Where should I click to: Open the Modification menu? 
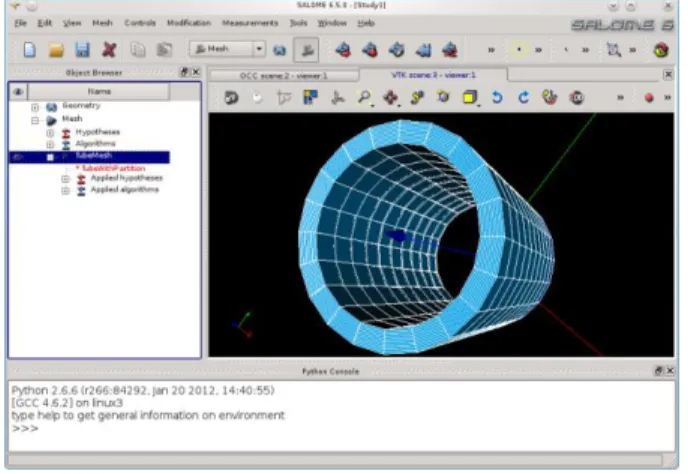189,23
